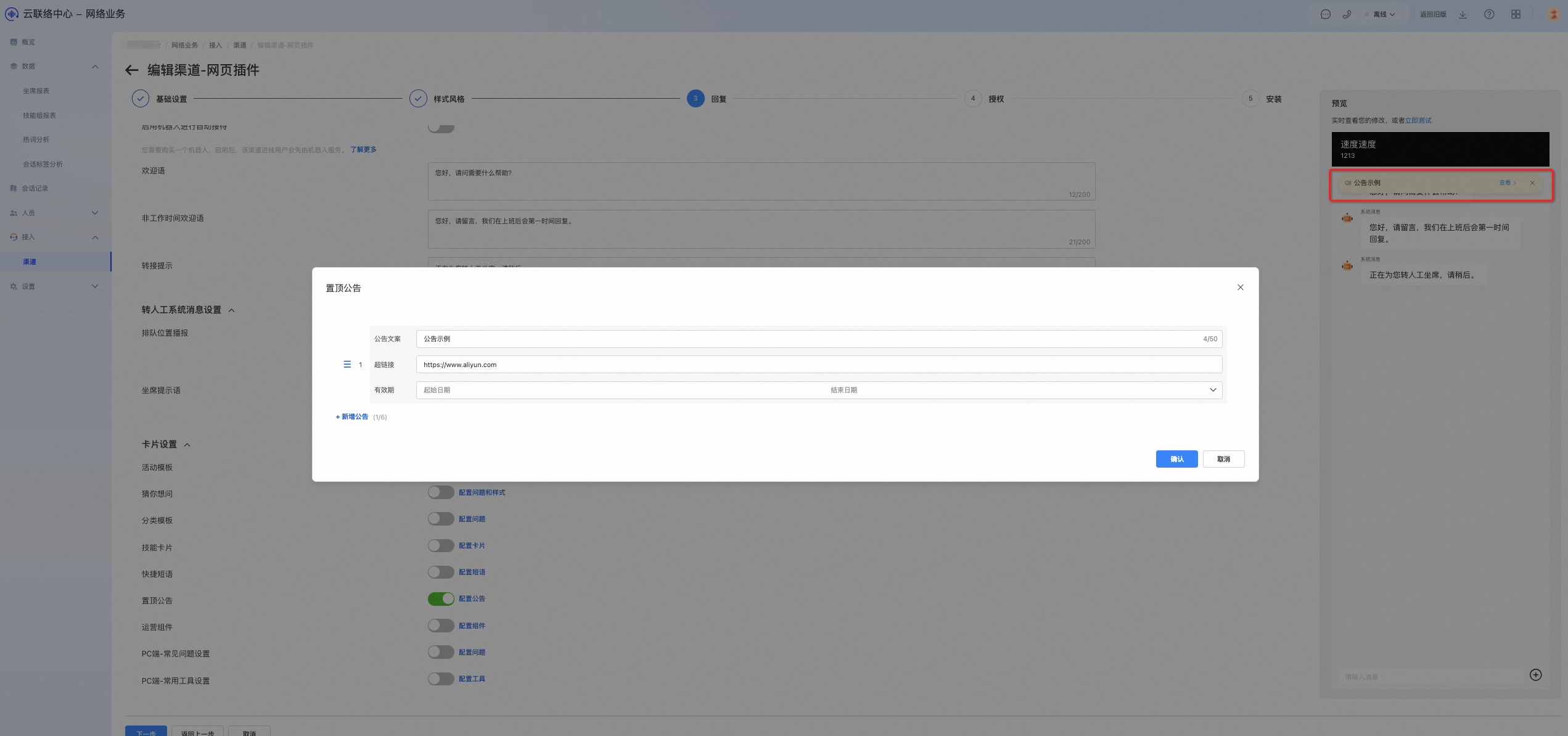Click the 样式风格 step checkmark icon

tap(418, 99)
